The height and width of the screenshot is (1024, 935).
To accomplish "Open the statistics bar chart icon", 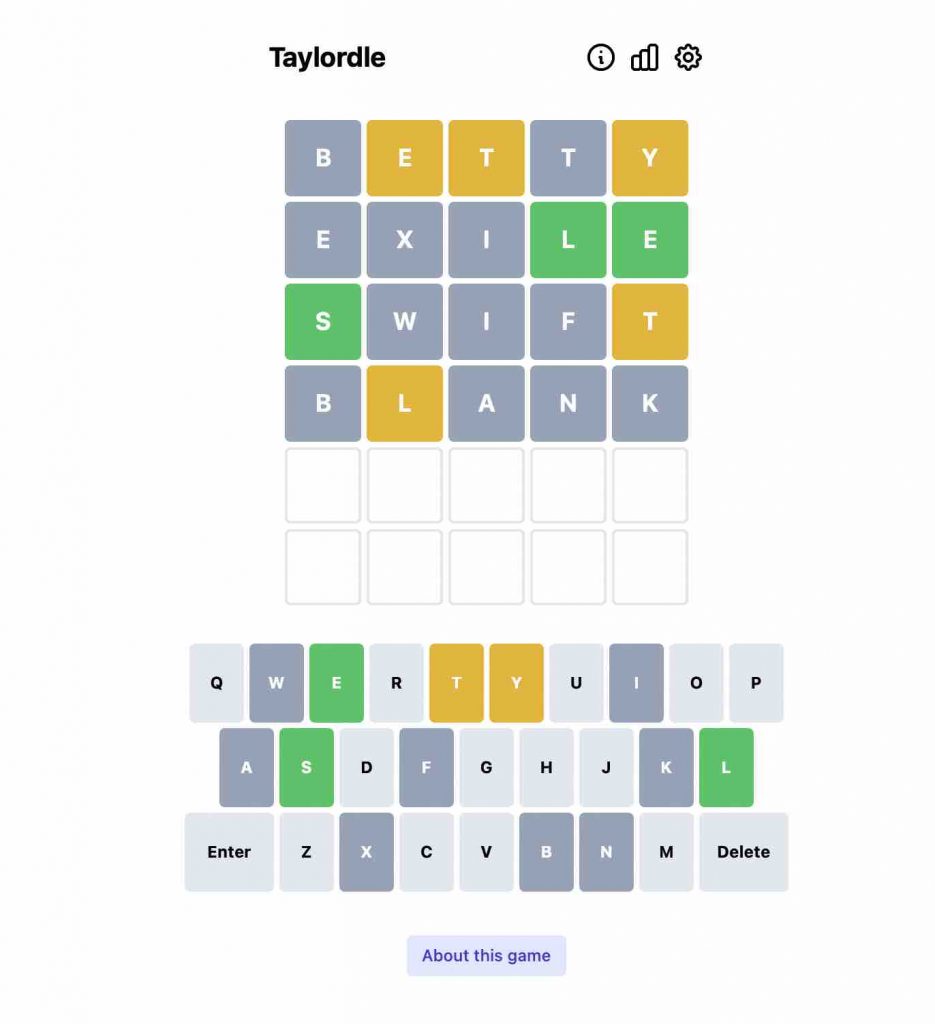I will (x=644, y=58).
